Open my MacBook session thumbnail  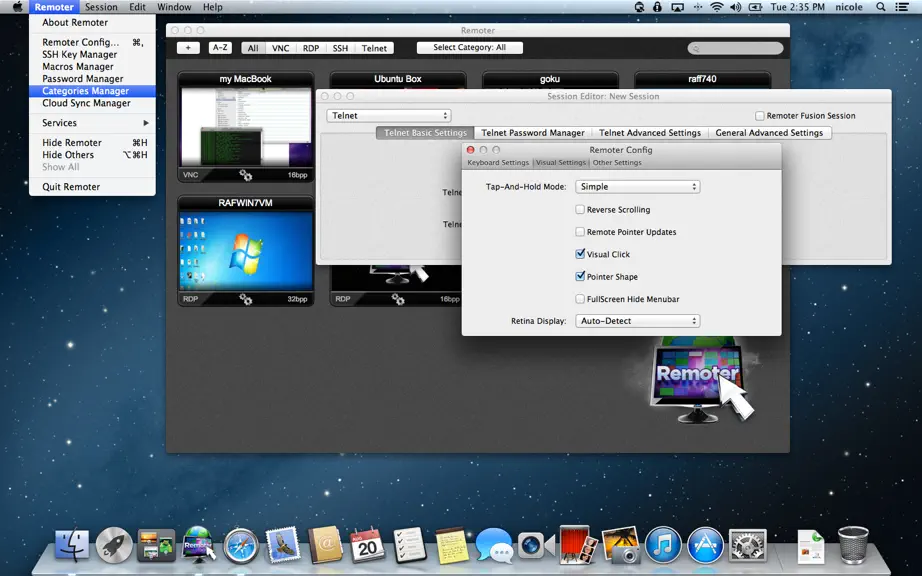tap(246, 127)
